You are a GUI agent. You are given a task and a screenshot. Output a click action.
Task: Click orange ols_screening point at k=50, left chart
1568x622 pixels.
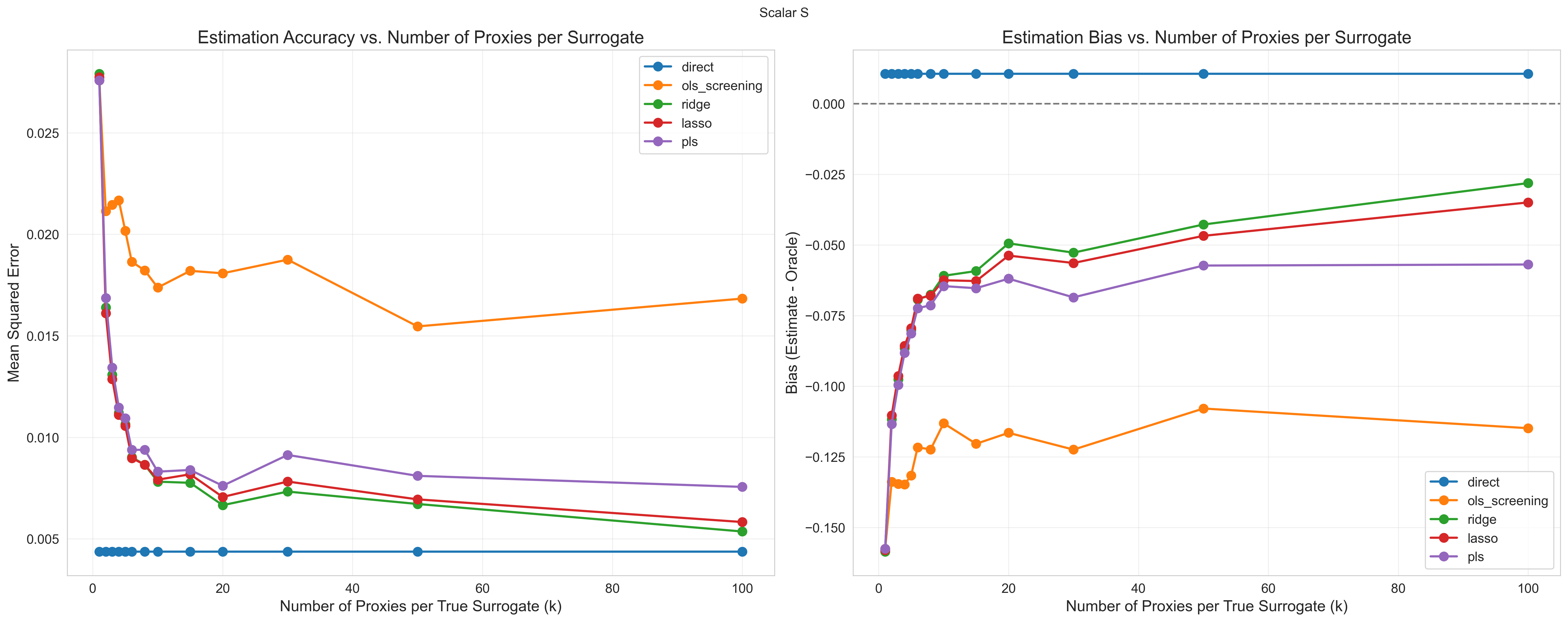418,326
